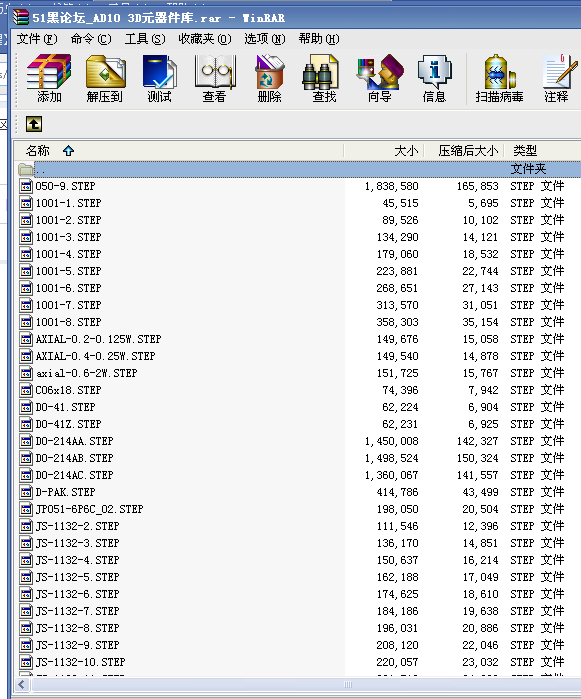The image size is (581, 699).
Task: Click the Test (测试) archive icon
Action: click(x=160, y=78)
